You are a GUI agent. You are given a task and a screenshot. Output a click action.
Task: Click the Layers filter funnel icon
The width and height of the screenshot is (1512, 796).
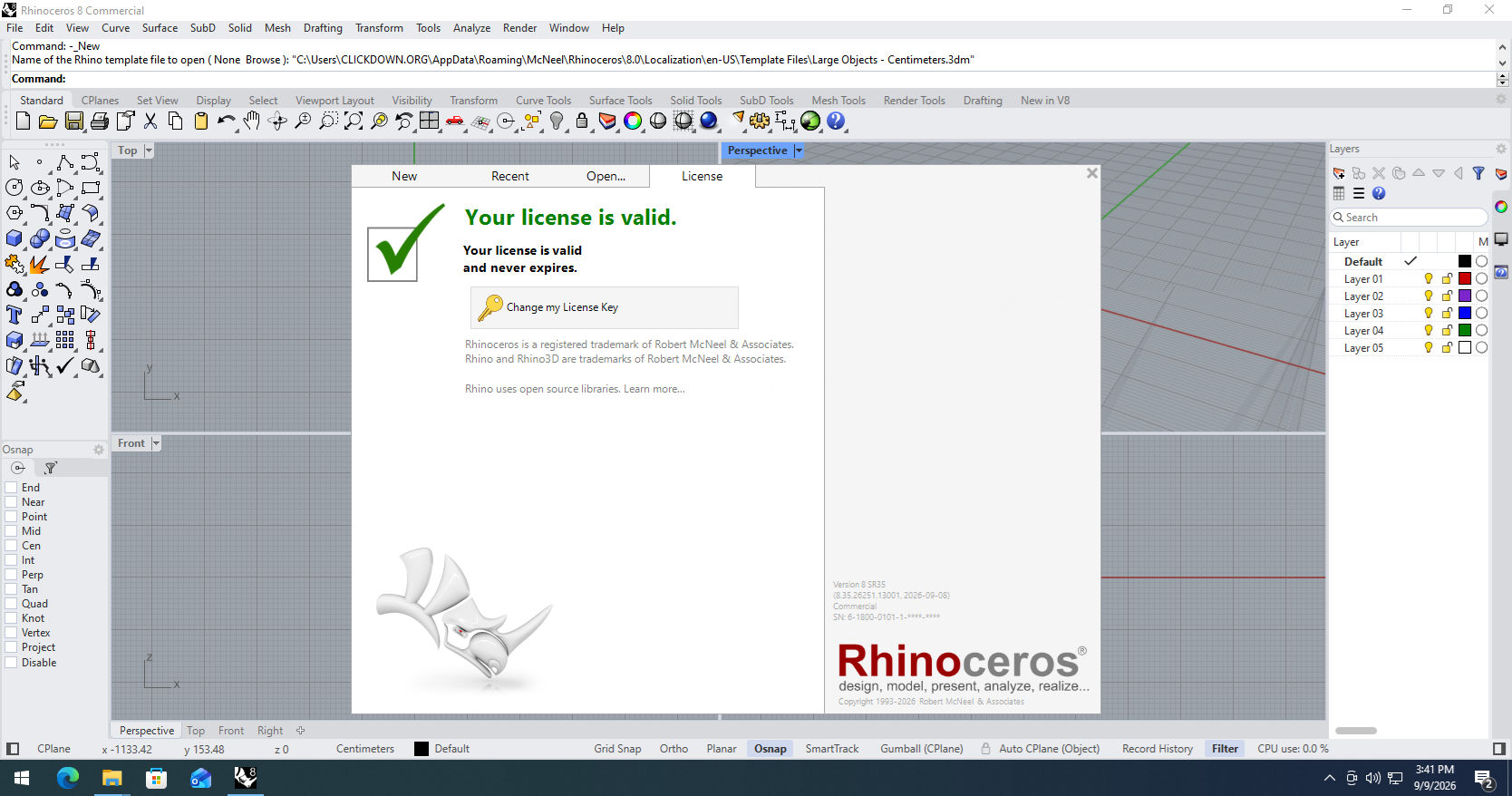click(1478, 173)
